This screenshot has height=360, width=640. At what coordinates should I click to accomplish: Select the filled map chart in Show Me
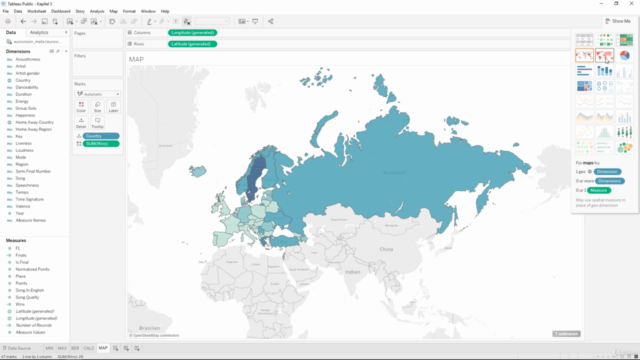point(604,55)
